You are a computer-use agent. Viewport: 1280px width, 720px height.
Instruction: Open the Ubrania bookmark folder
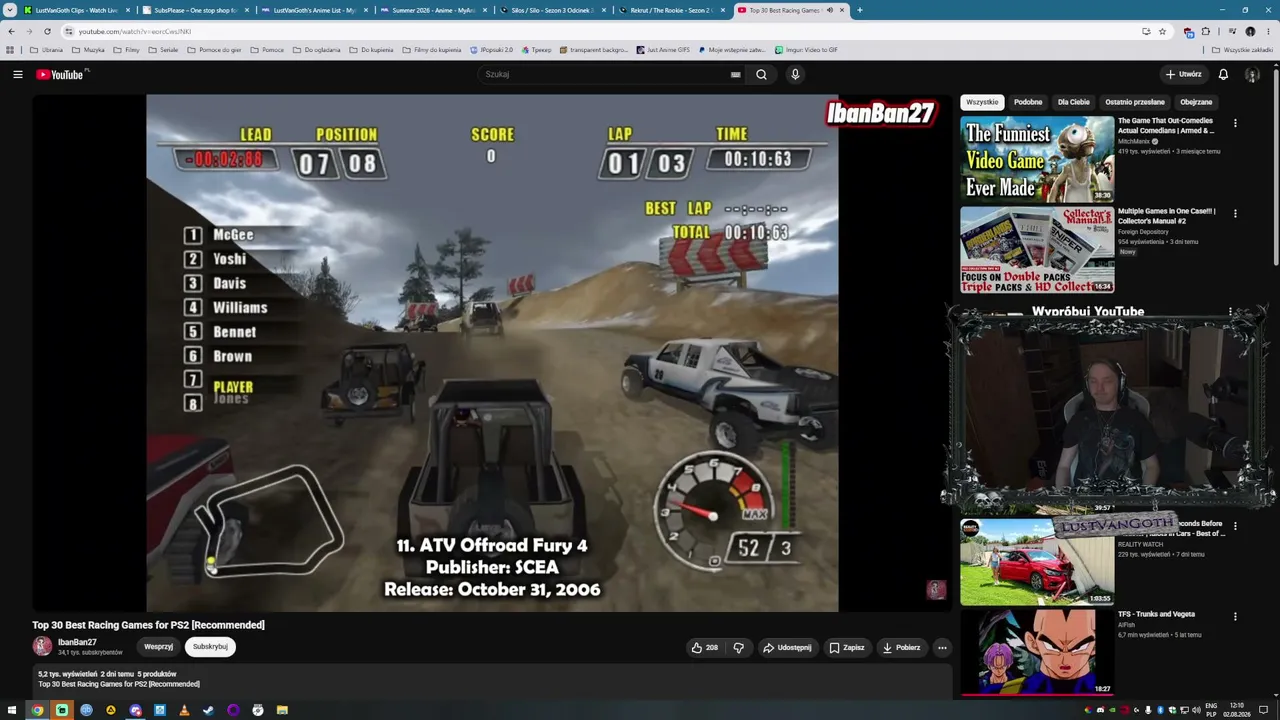click(46, 50)
